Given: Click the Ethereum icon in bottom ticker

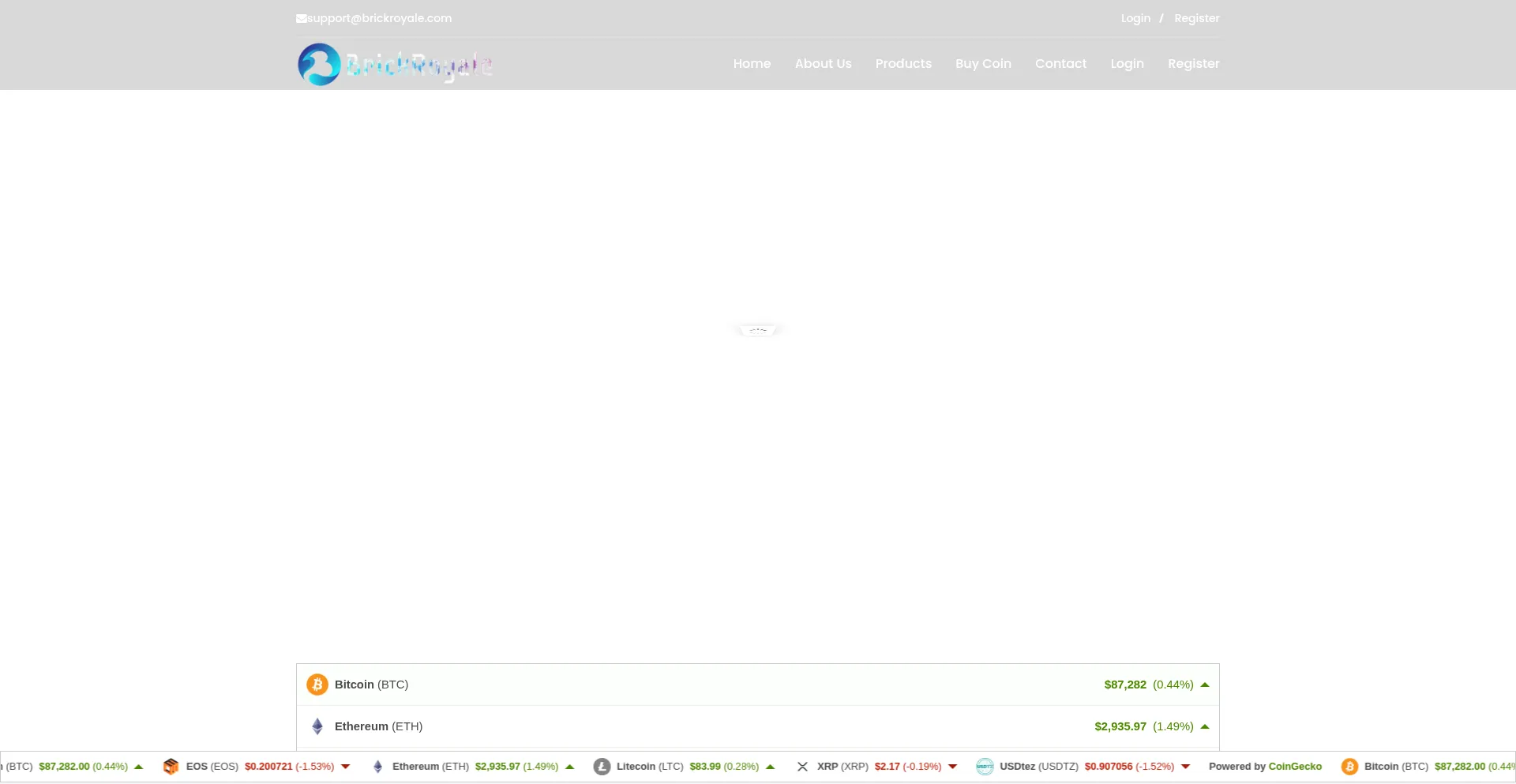Looking at the screenshot, I should [x=377, y=767].
